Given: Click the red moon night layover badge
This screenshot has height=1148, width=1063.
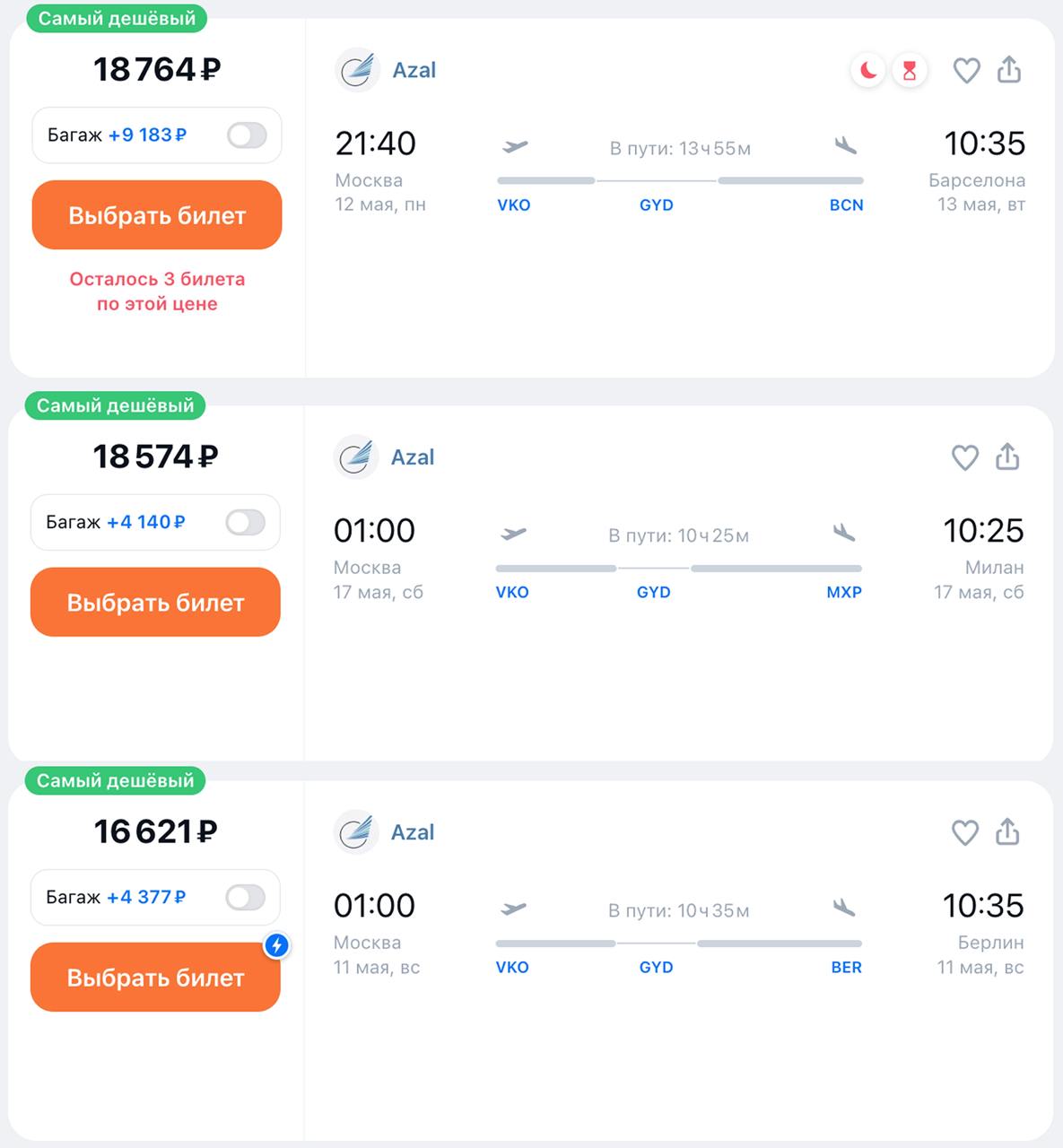Looking at the screenshot, I should tap(868, 70).
